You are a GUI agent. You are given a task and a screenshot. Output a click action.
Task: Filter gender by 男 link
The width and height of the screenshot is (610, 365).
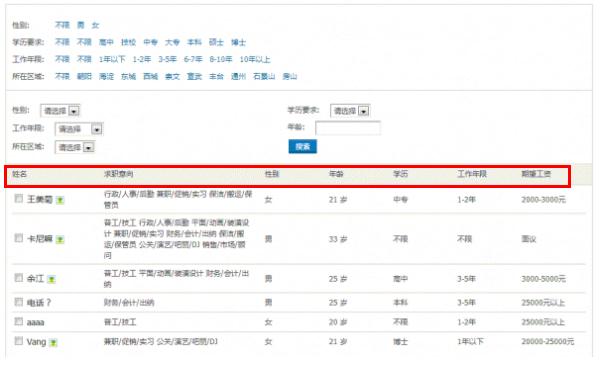(x=81, y=25)
